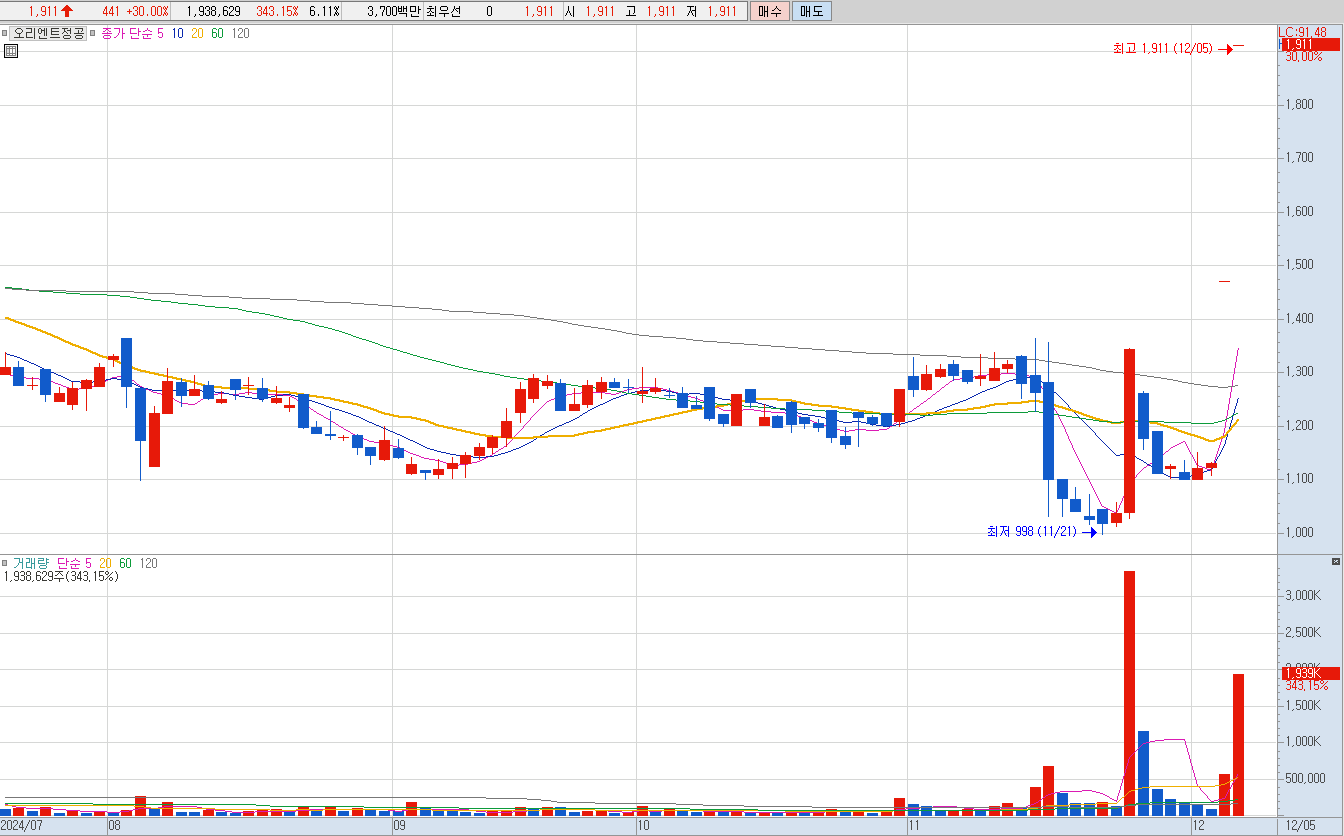Toggle the small square before 거래량 label

coord(5,563)
